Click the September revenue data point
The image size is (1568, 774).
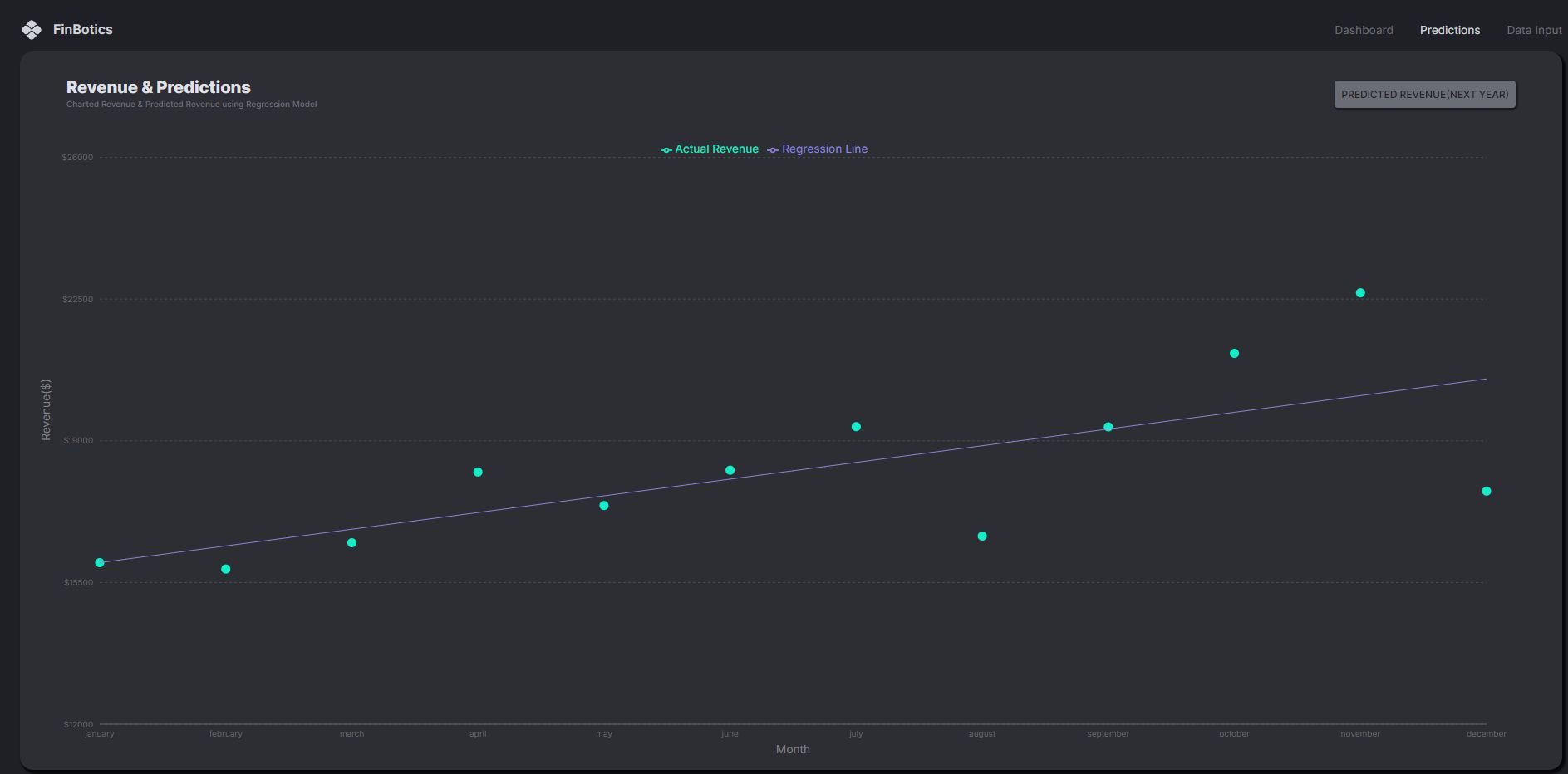tap(1108, 427)
